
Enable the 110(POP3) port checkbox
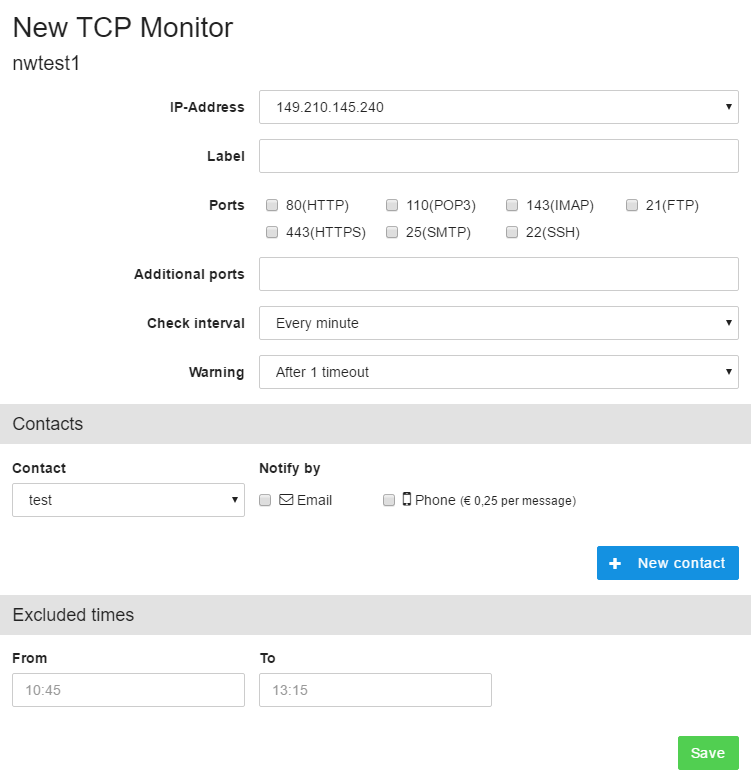[392, 205]
